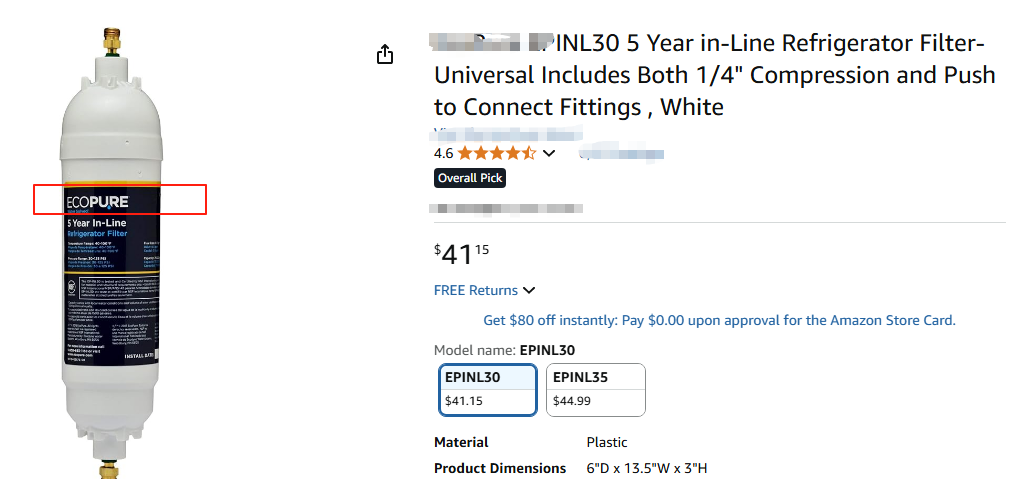
Task: Click the $41.15 main price
Action: (462, 254)
